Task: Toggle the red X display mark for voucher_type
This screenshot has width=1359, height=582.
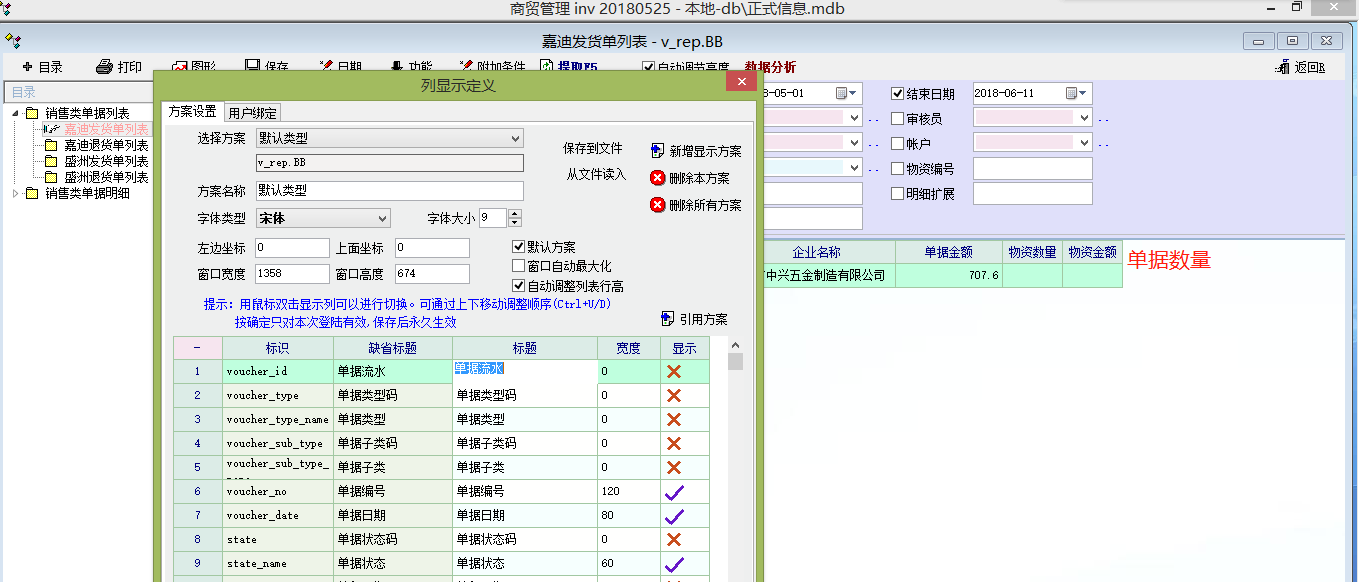Action: click(674, 395)
